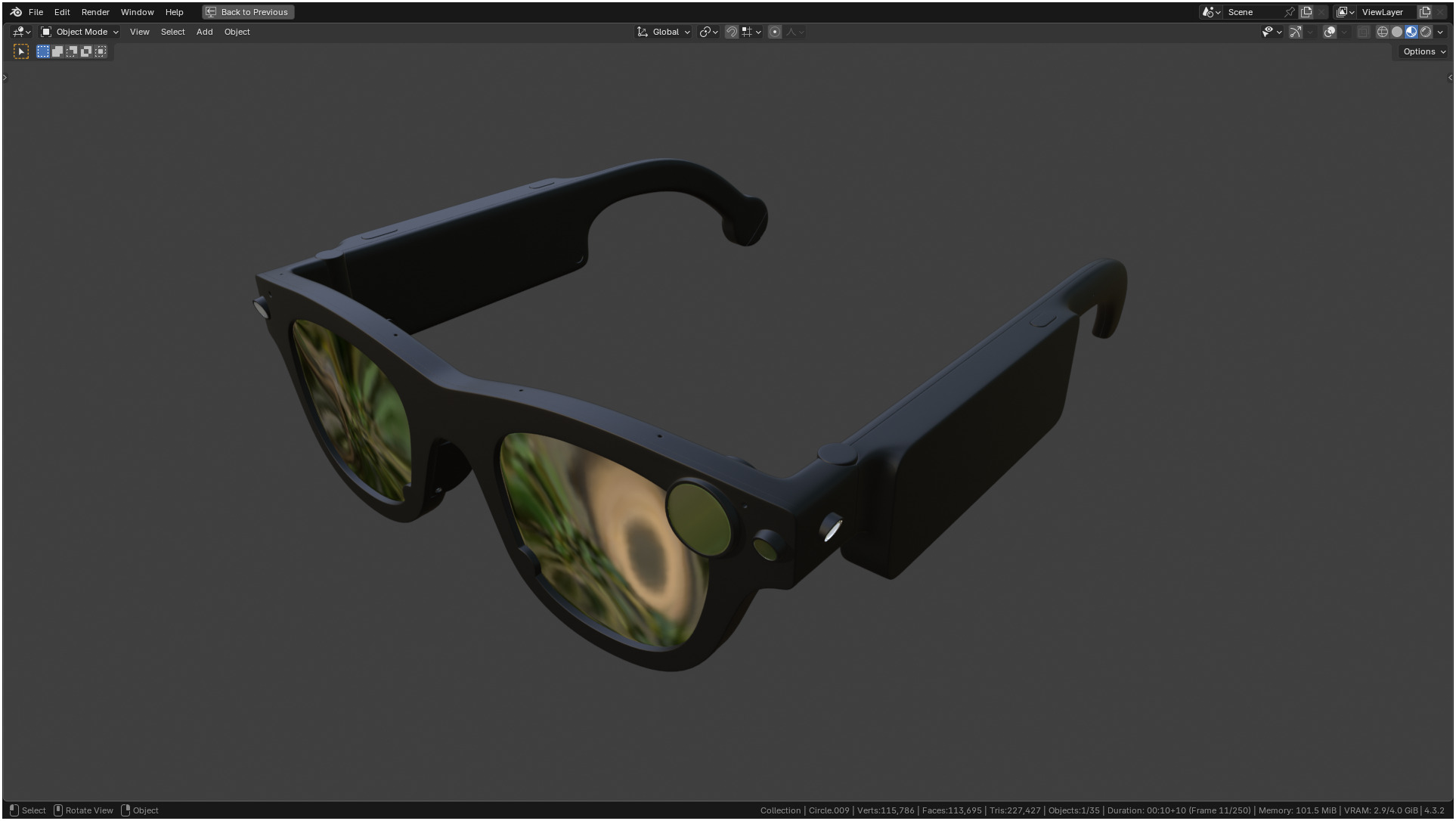
Task: Click the "Collection" status bar text
Action: pyautogui.click(x=780, y=810)
